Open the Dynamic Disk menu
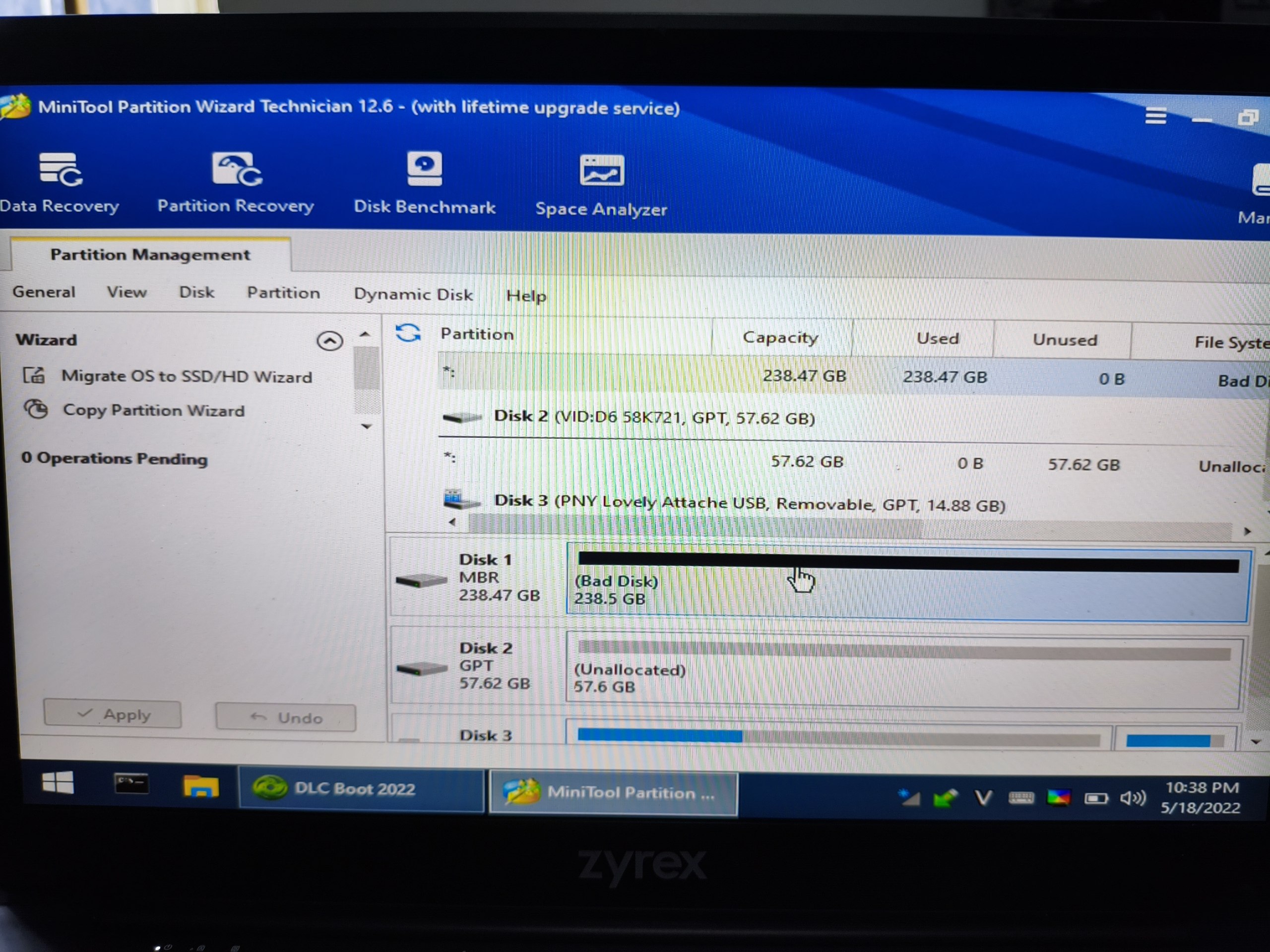 pos(413,294)
